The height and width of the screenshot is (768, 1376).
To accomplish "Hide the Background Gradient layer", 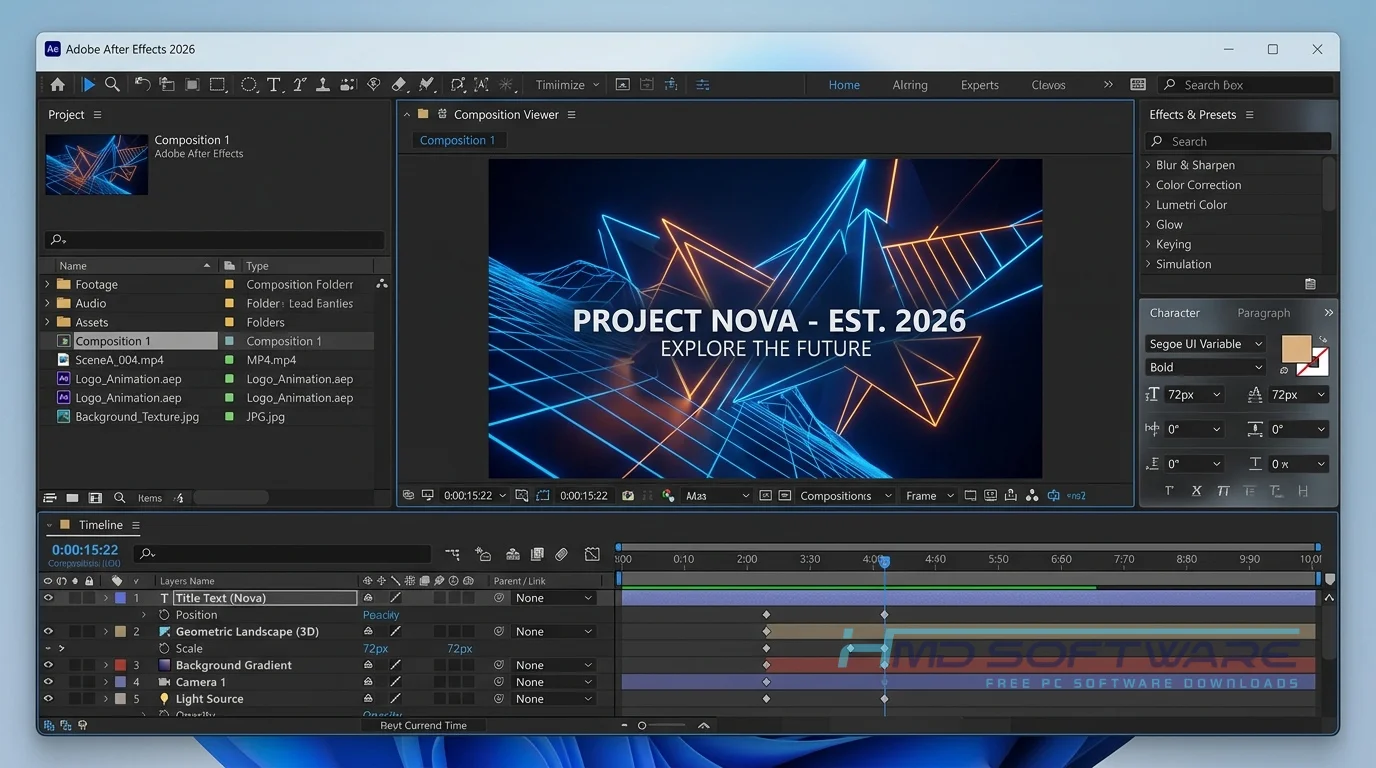I will 48,665.
